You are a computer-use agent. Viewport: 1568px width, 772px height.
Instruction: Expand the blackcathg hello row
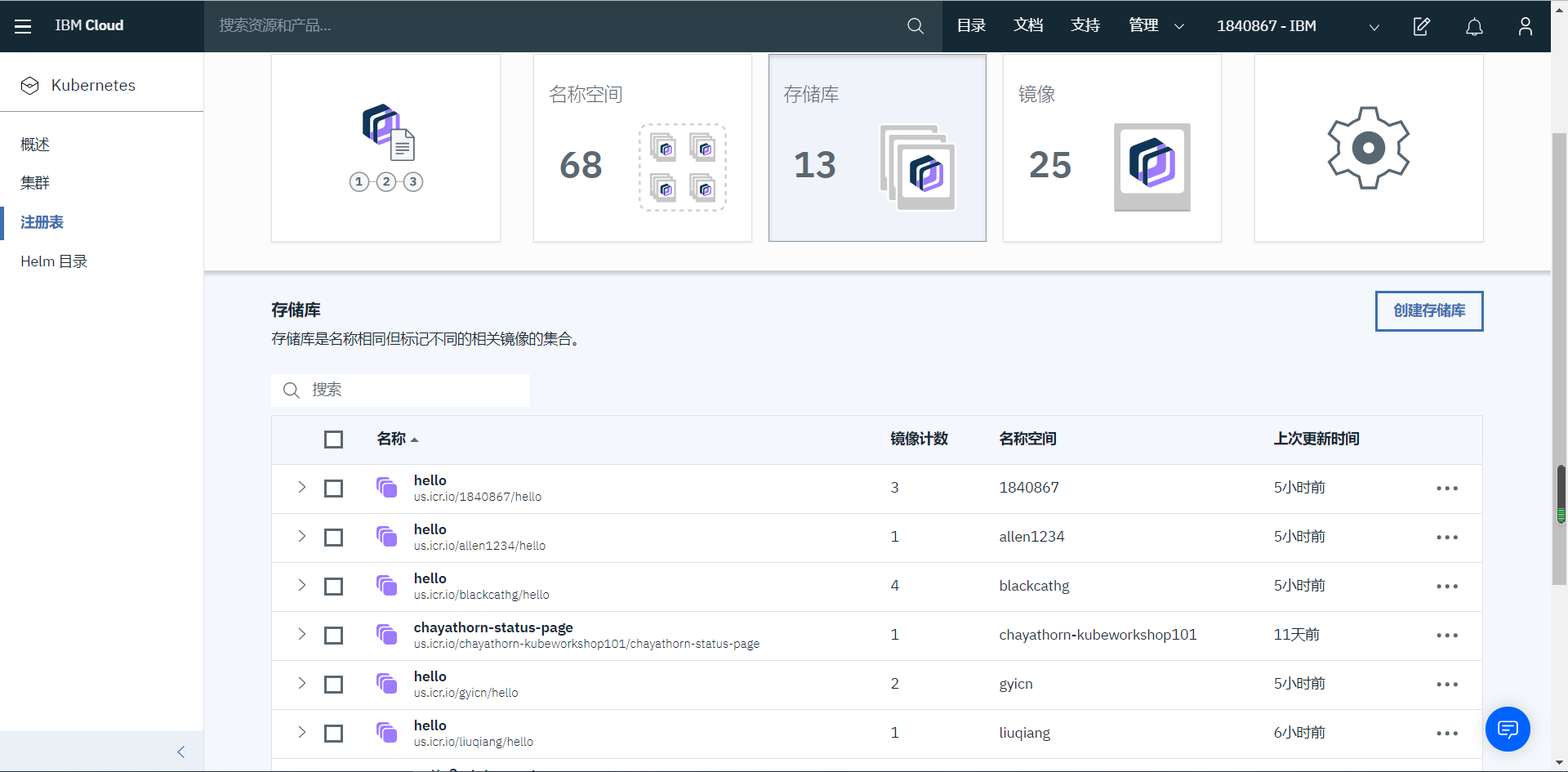tap(301, 585)
